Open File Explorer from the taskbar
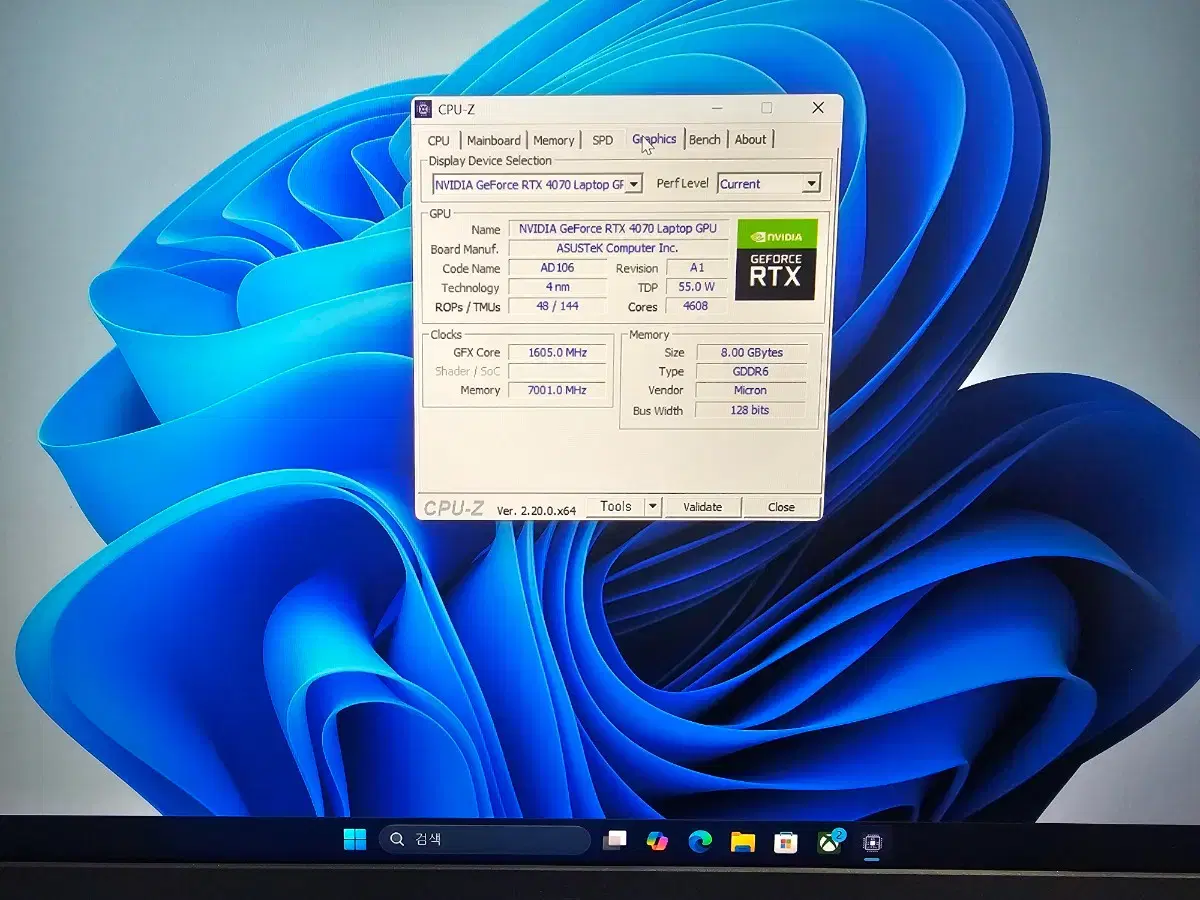This screenshot has height=900, width=1200. pyautogui.click(x=742, y=842)
